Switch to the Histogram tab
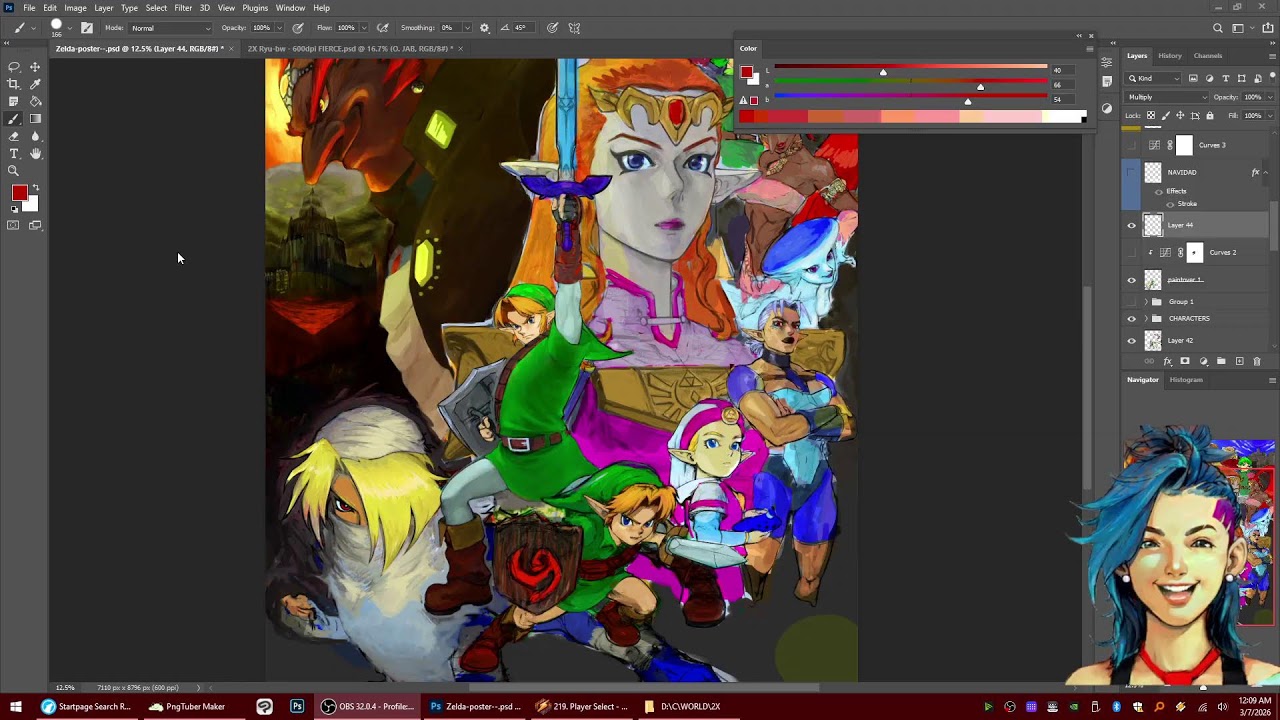The height and width of the screenshot is (720, 1280). pos(1186,380)
